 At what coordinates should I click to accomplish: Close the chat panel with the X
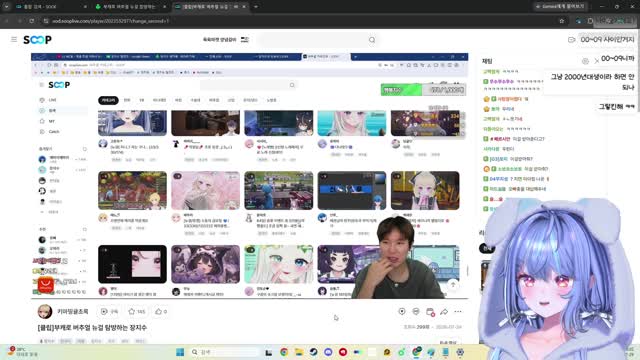pyautogui.click(x=596, y=61)
